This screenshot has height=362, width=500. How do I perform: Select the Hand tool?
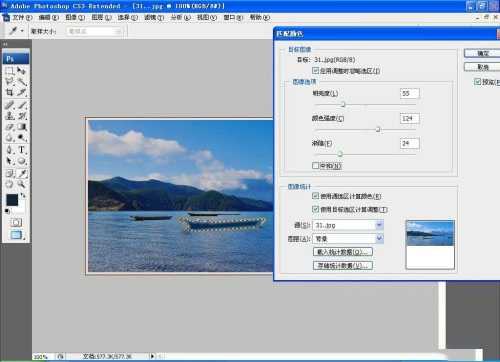10,184
